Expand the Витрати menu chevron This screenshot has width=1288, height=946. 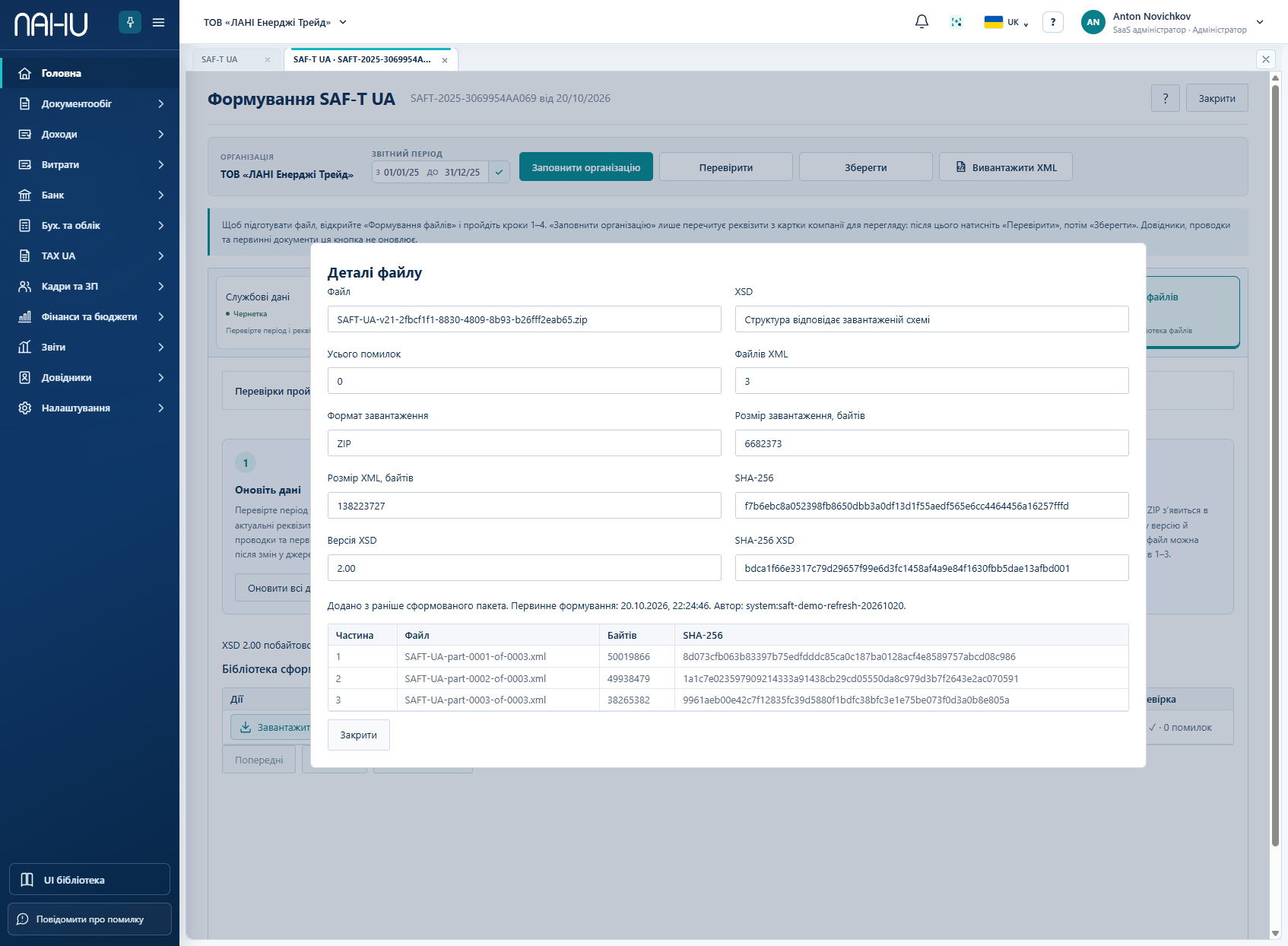[x=161, y=164]
